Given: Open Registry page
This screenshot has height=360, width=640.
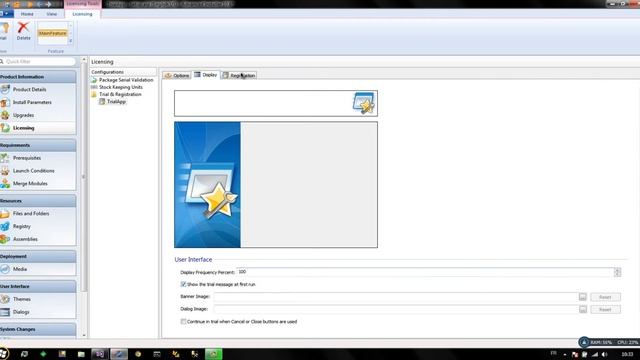Looking at the screenshot, I should tap(22, 226).
